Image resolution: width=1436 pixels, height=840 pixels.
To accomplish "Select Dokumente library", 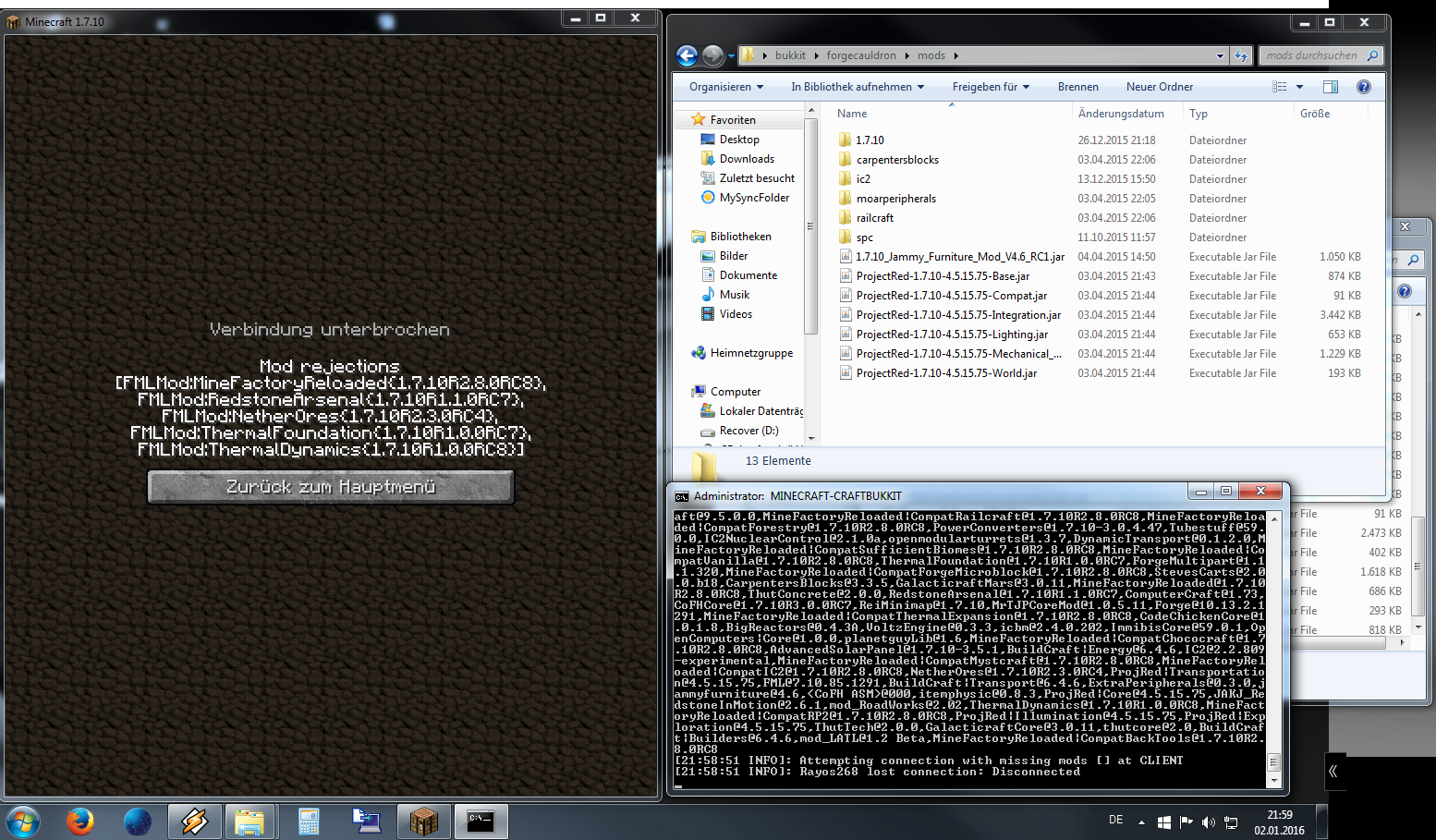I will pyautogui.click(x=748, y=275).
